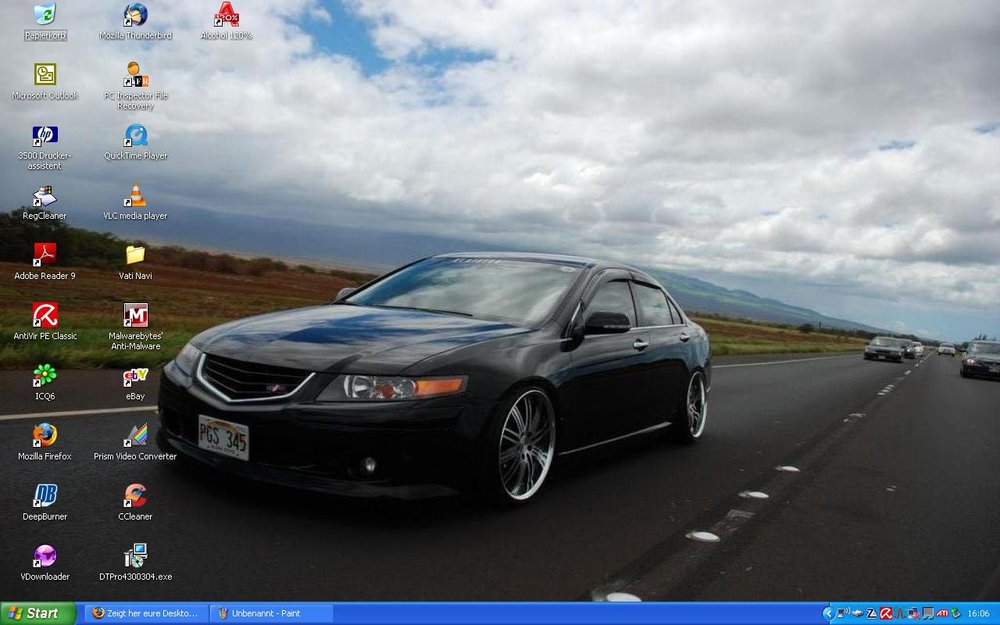Screen dimensions: 1000x625
Task: Open the Adobe Reader 9 shortcut
Action: click(x=45, y=255)
